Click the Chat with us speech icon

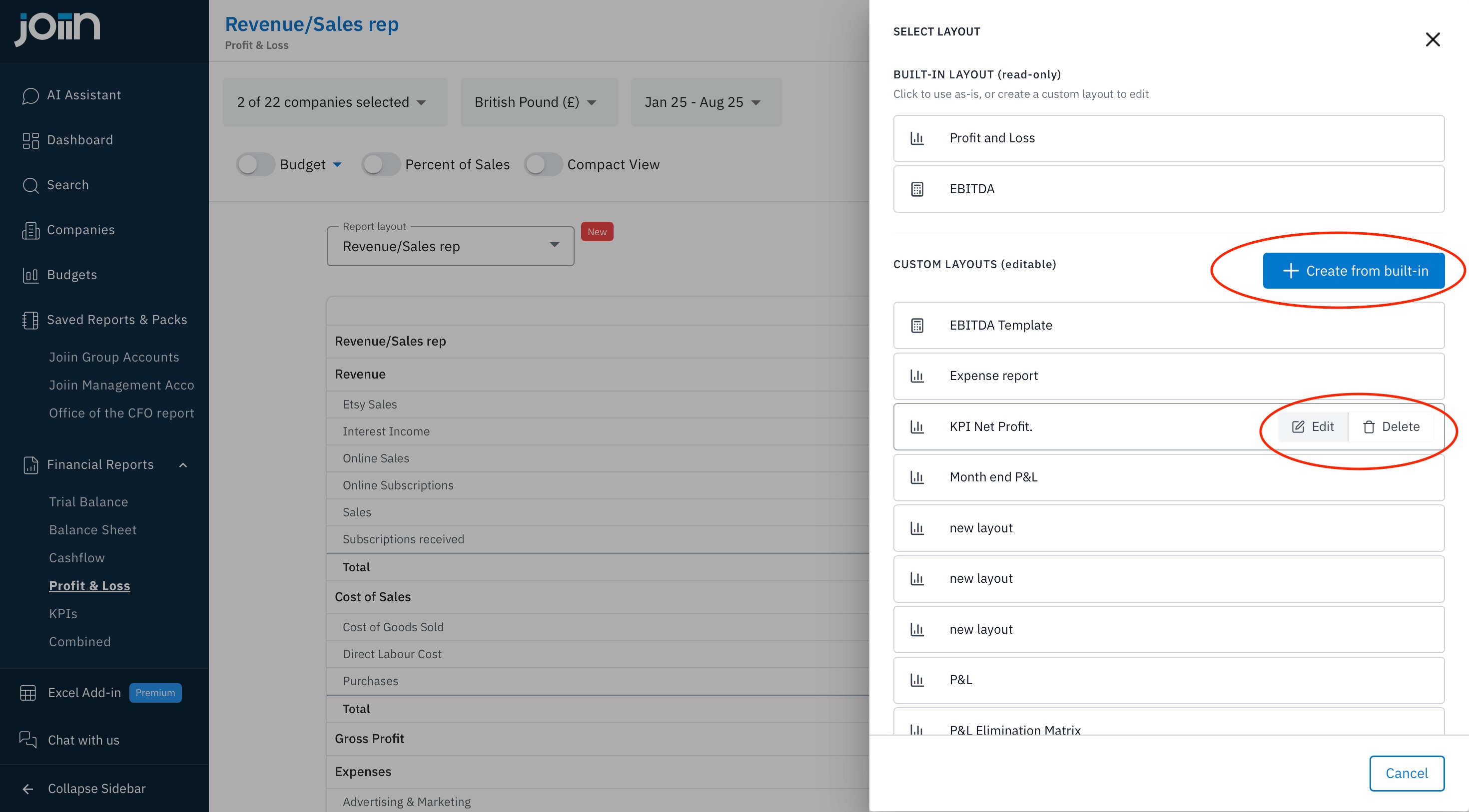[x=28, y=740]
